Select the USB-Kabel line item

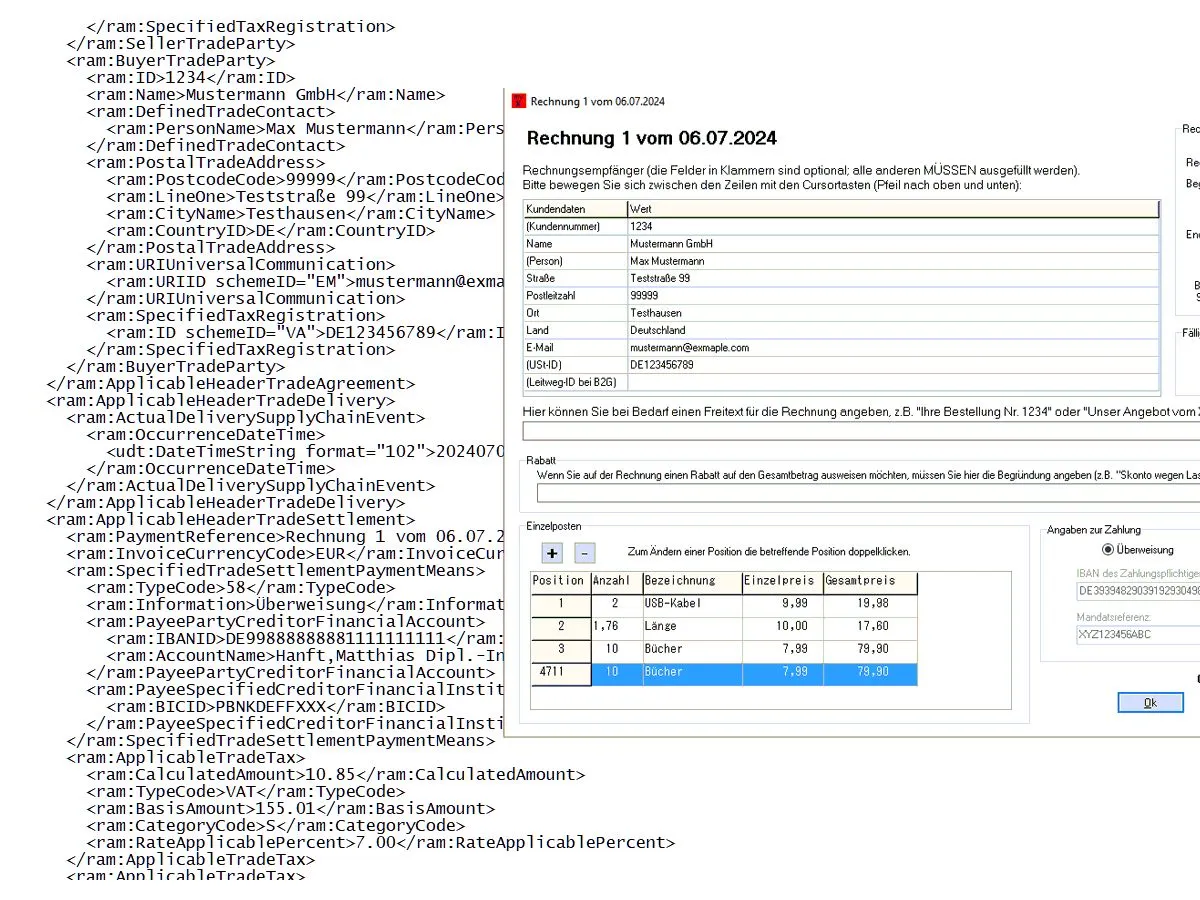[x=691, y=603]
